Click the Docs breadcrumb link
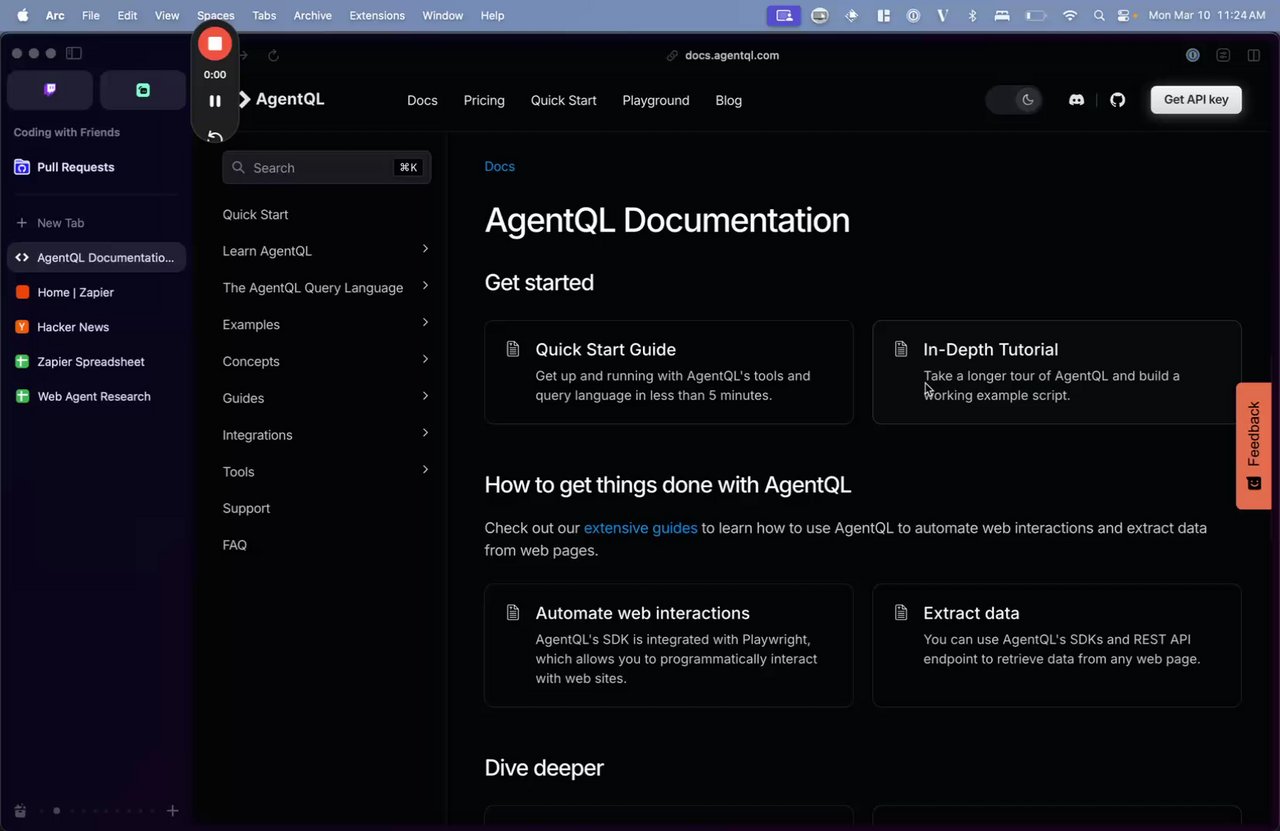Screen dimensions: 1280x831 pos(499,166)
